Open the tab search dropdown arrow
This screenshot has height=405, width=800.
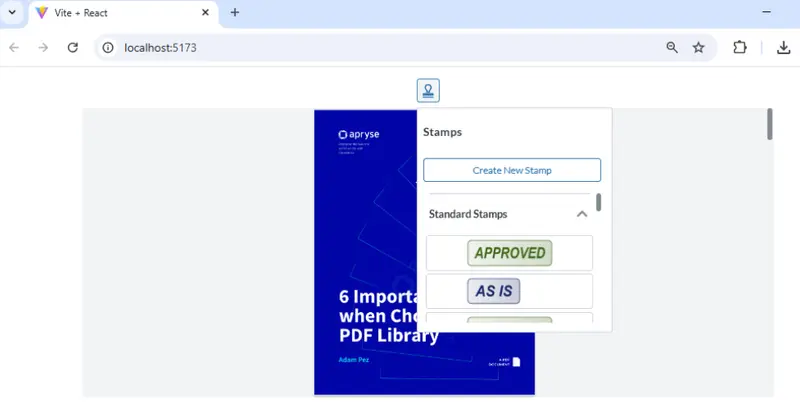12,13
